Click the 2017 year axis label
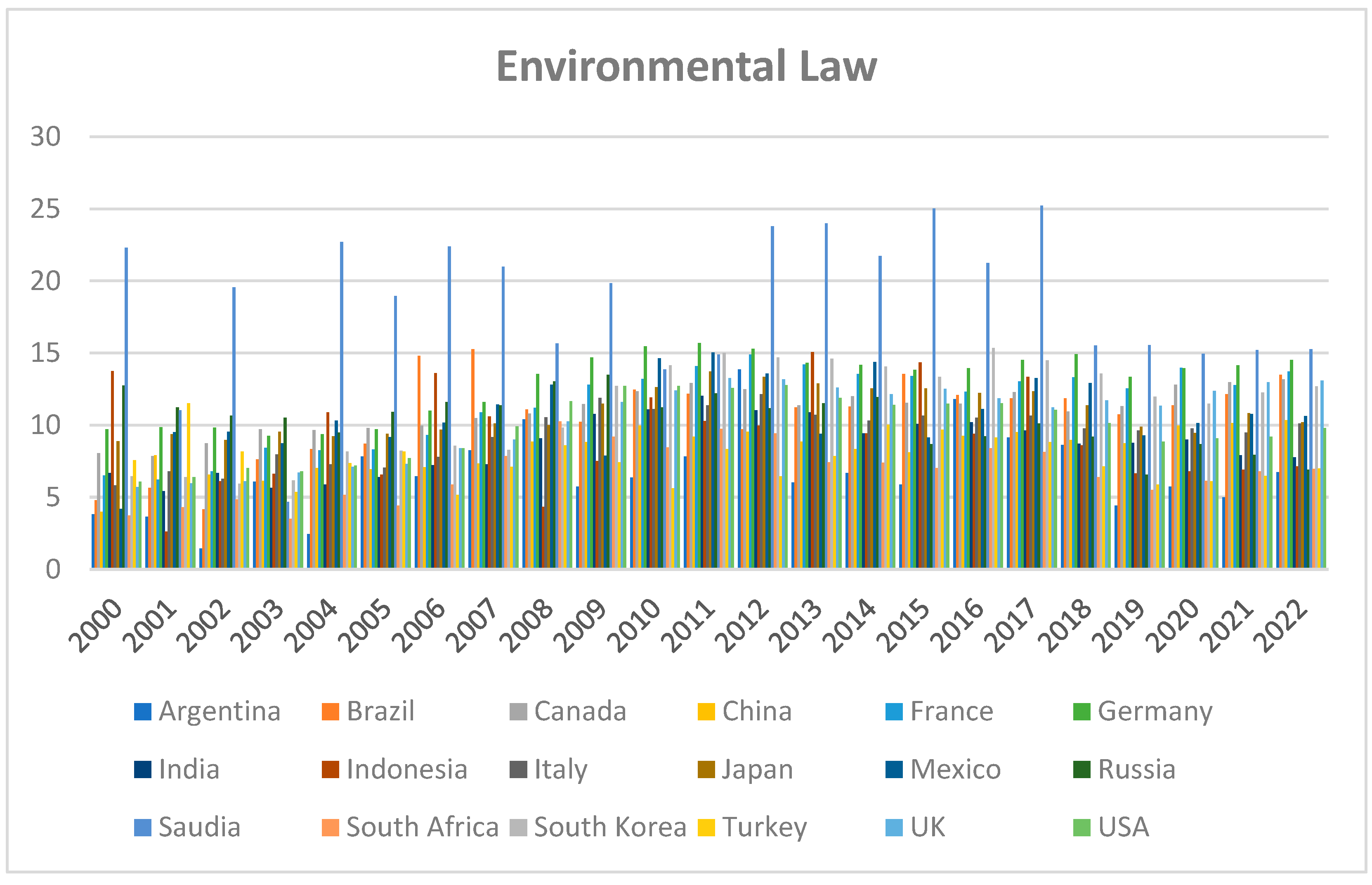 click(1012, 625)
